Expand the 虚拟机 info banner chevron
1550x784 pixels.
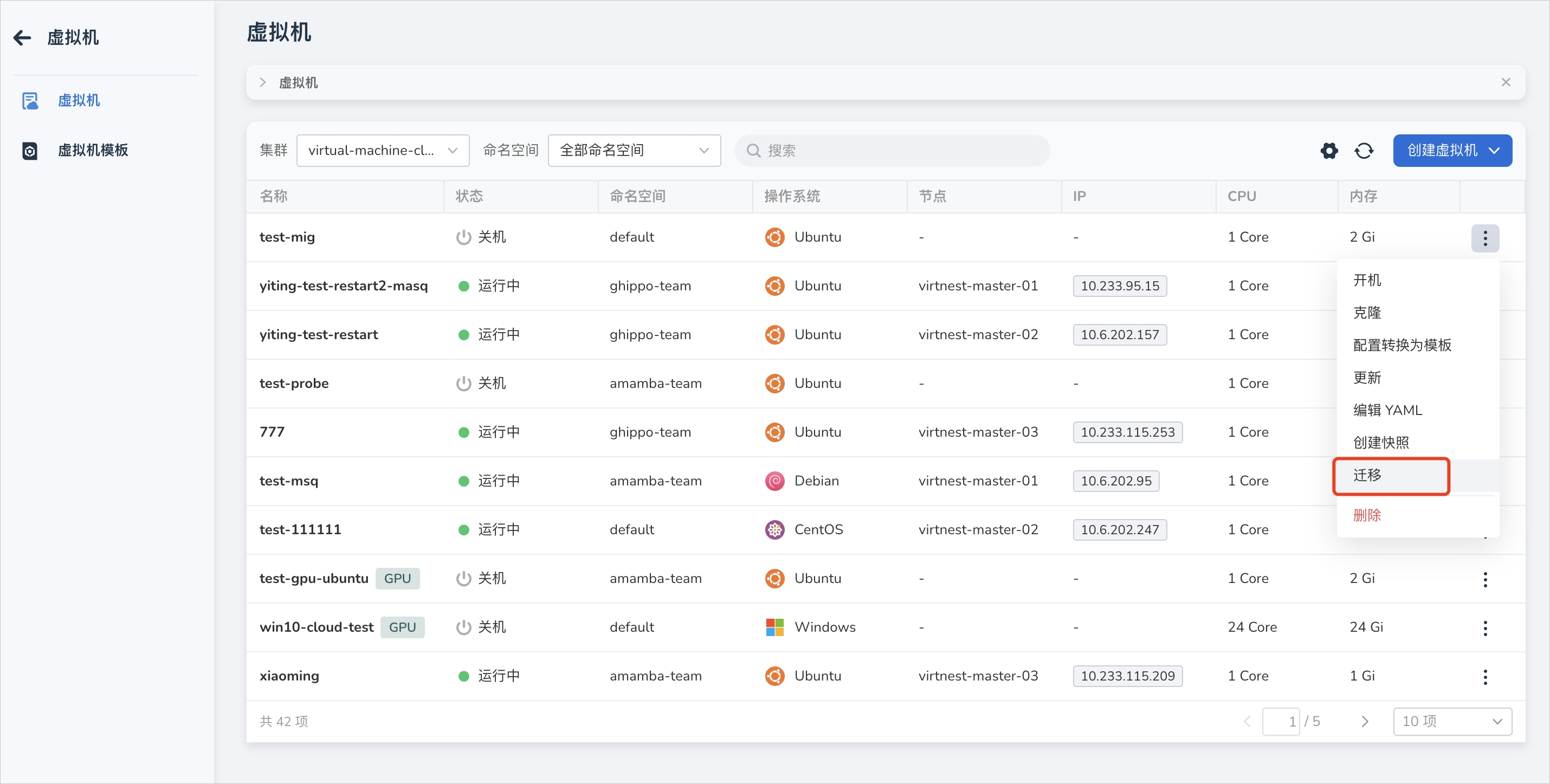click(x=263, y=82)
